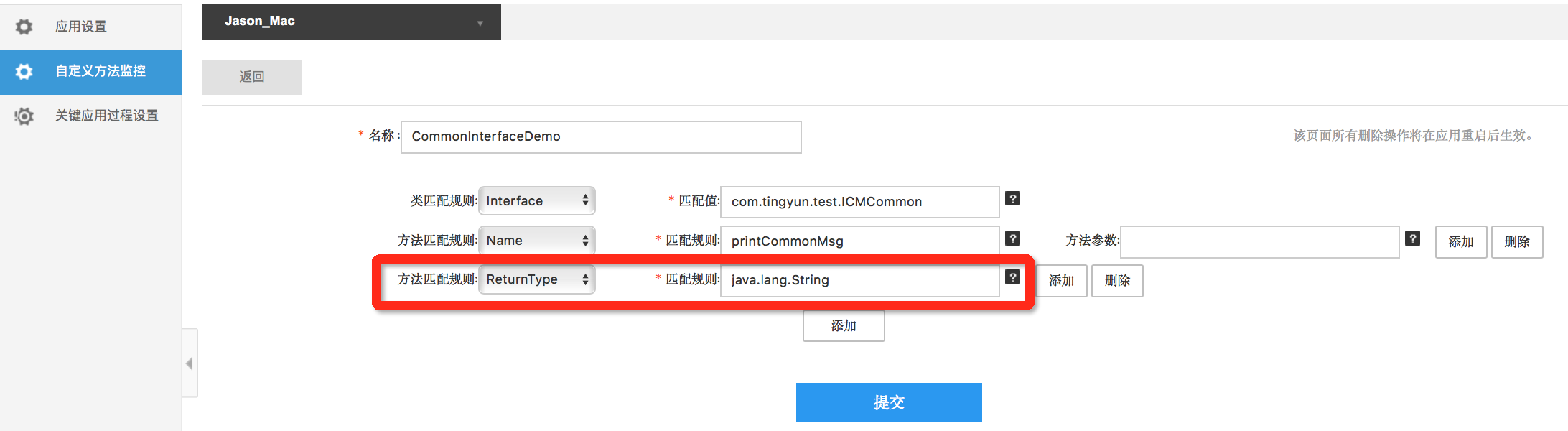The height and width of the screenshot is (431, 1568).
Task: Open the Jason_Mac application dropdown
Action: coord(351,22)
